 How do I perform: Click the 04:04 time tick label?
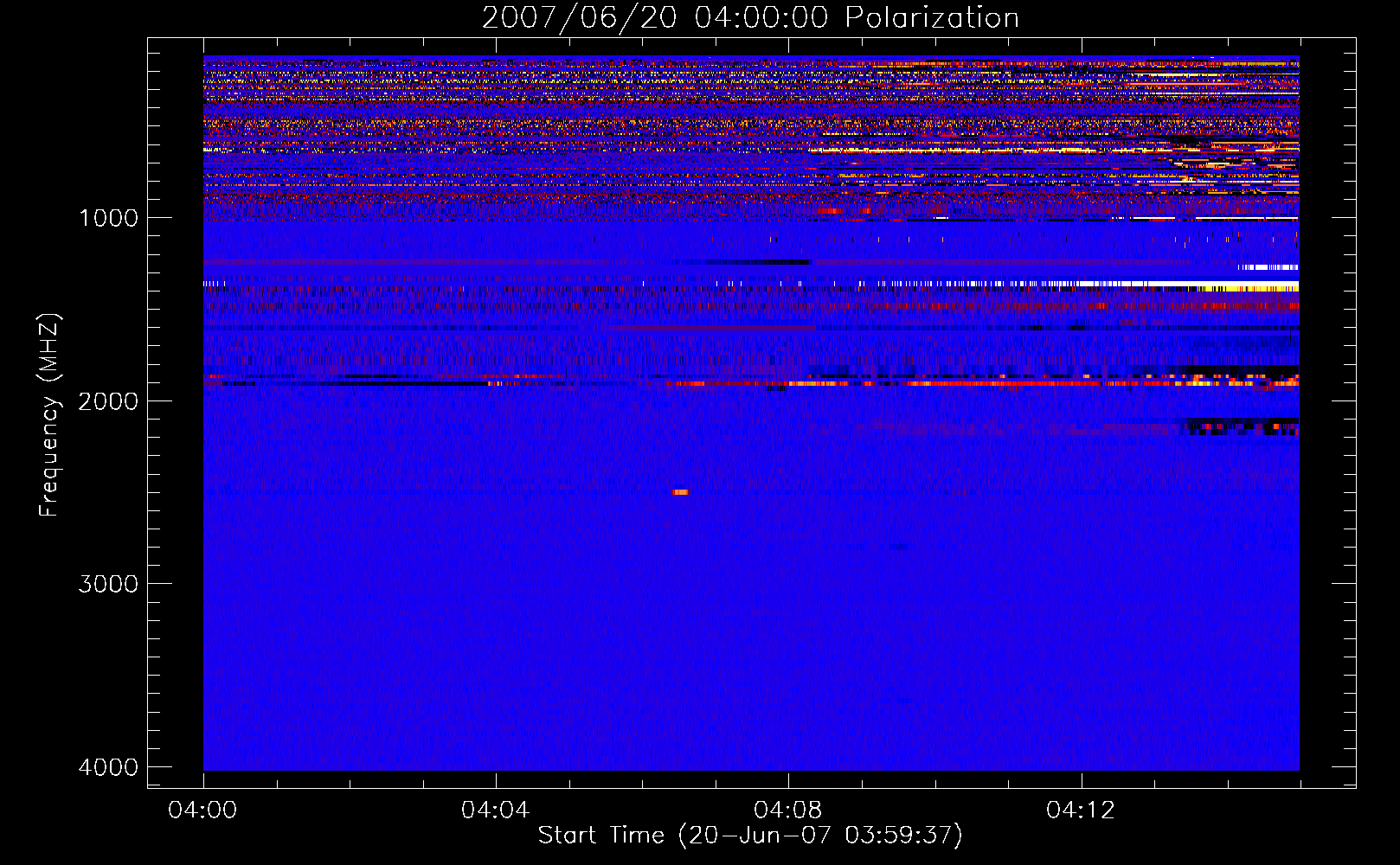495,810
